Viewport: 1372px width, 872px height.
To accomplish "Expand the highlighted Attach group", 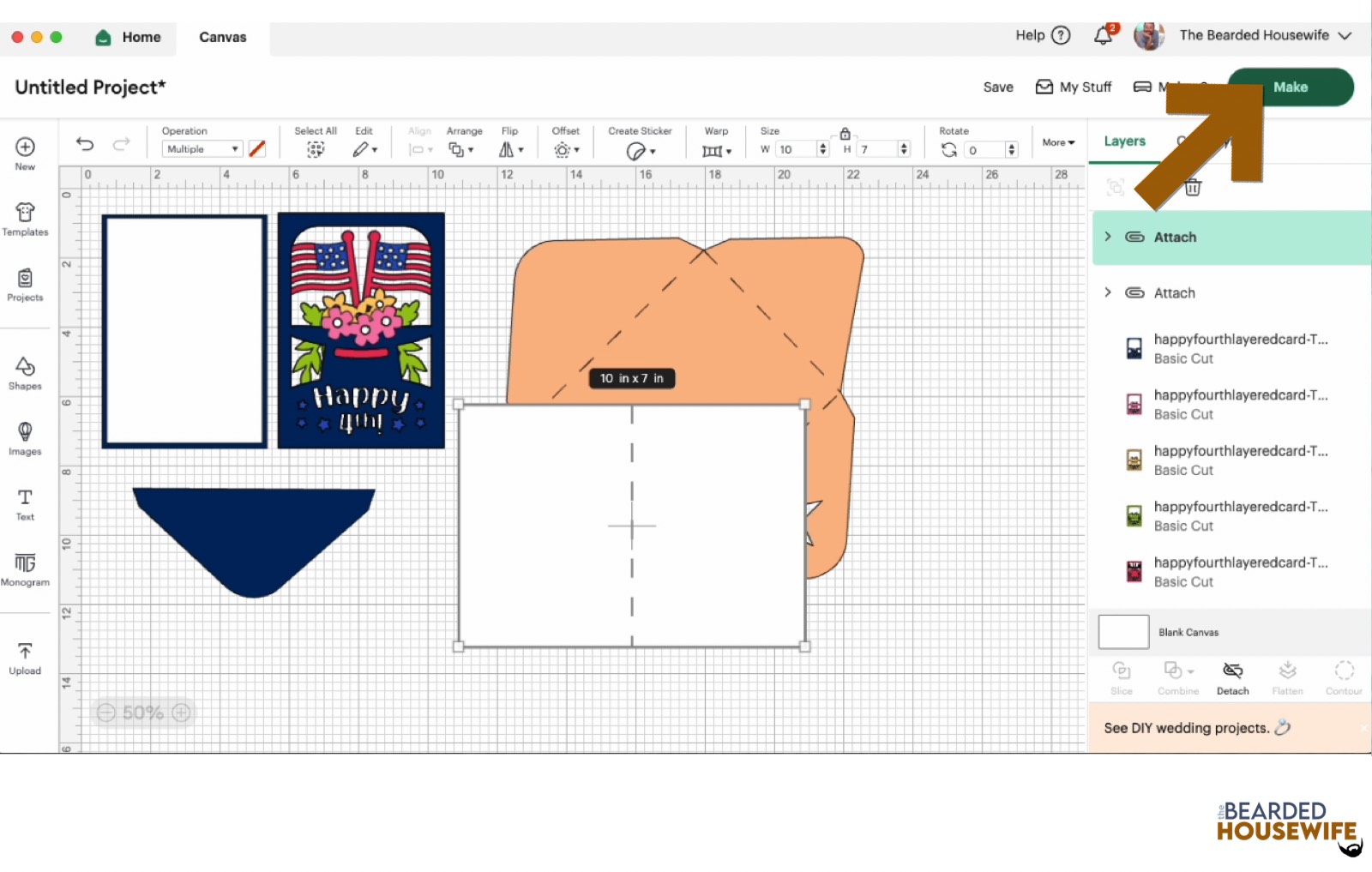I will (x=1108, y=237).
